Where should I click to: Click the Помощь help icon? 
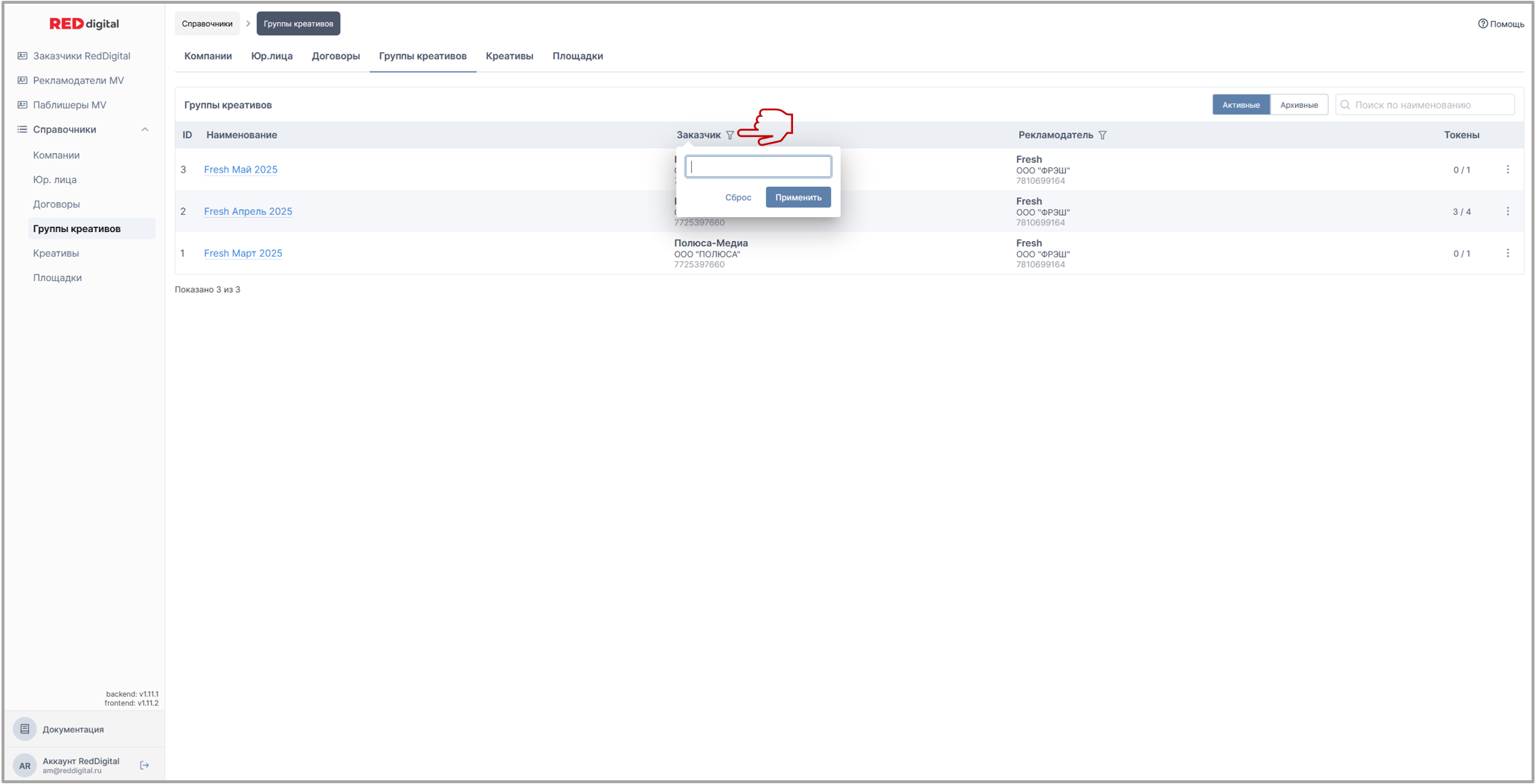1482,24
